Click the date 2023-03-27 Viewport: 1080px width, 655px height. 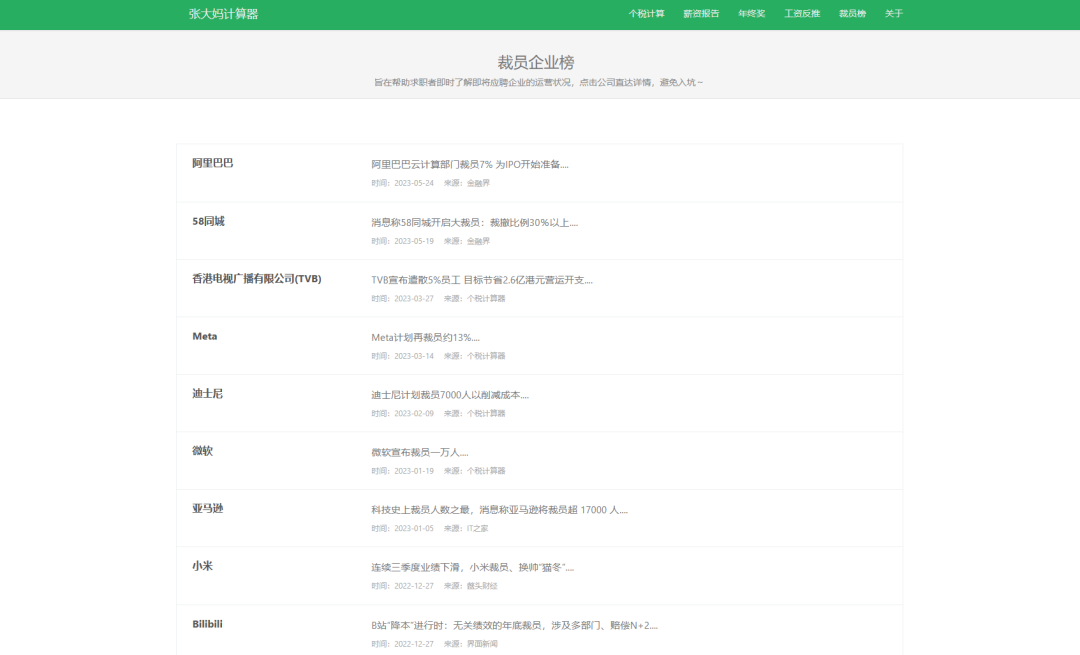414,298
